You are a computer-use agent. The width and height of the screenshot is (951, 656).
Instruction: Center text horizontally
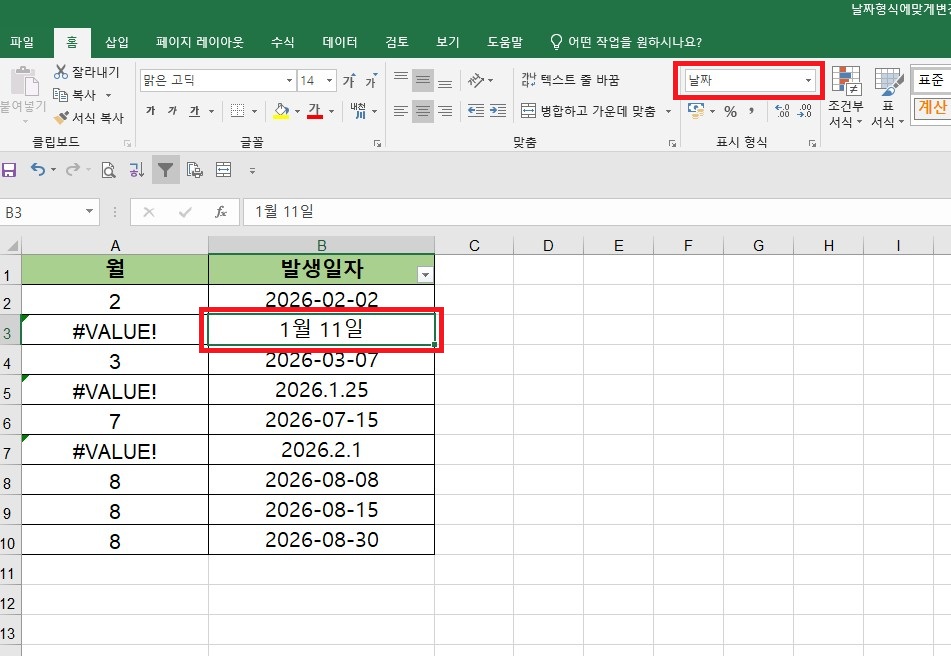click(423, 110)
